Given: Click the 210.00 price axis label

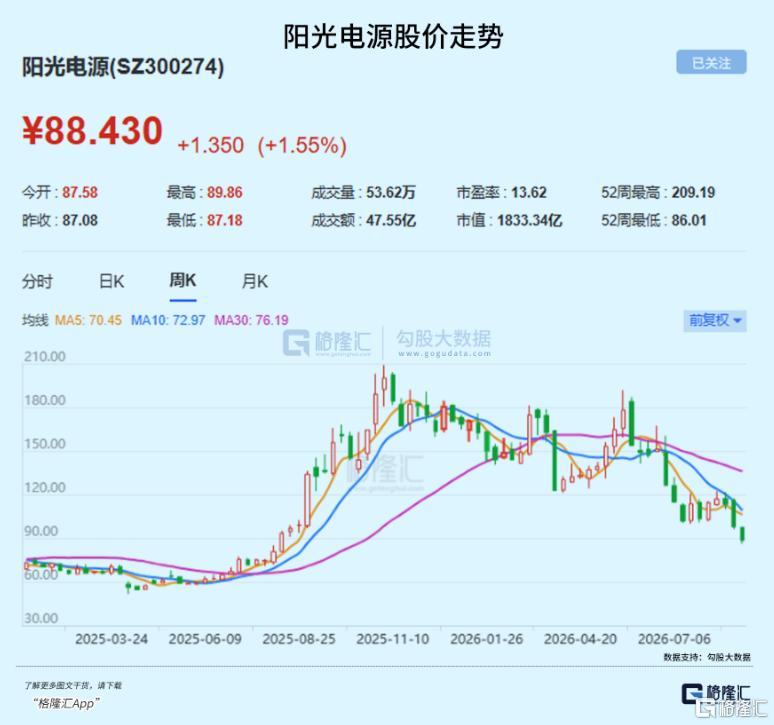Looking at the screenshot, I should pyautogui.click(x=44, y=356).
